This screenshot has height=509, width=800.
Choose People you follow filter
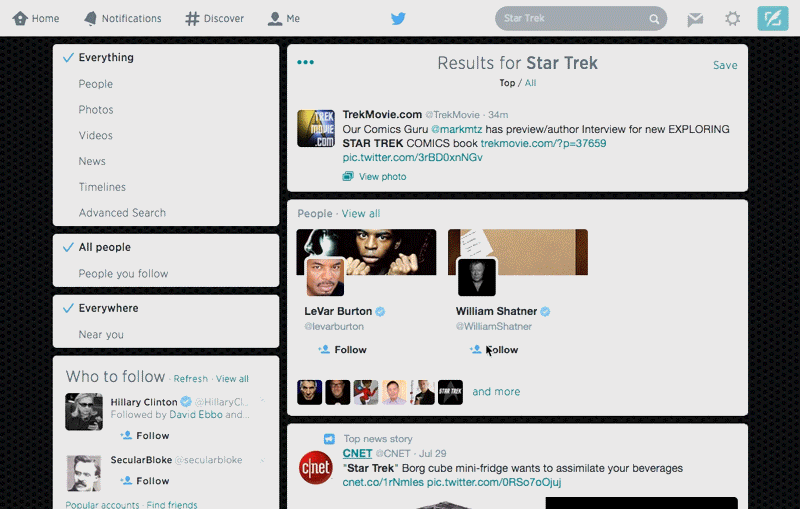point(123,273)
